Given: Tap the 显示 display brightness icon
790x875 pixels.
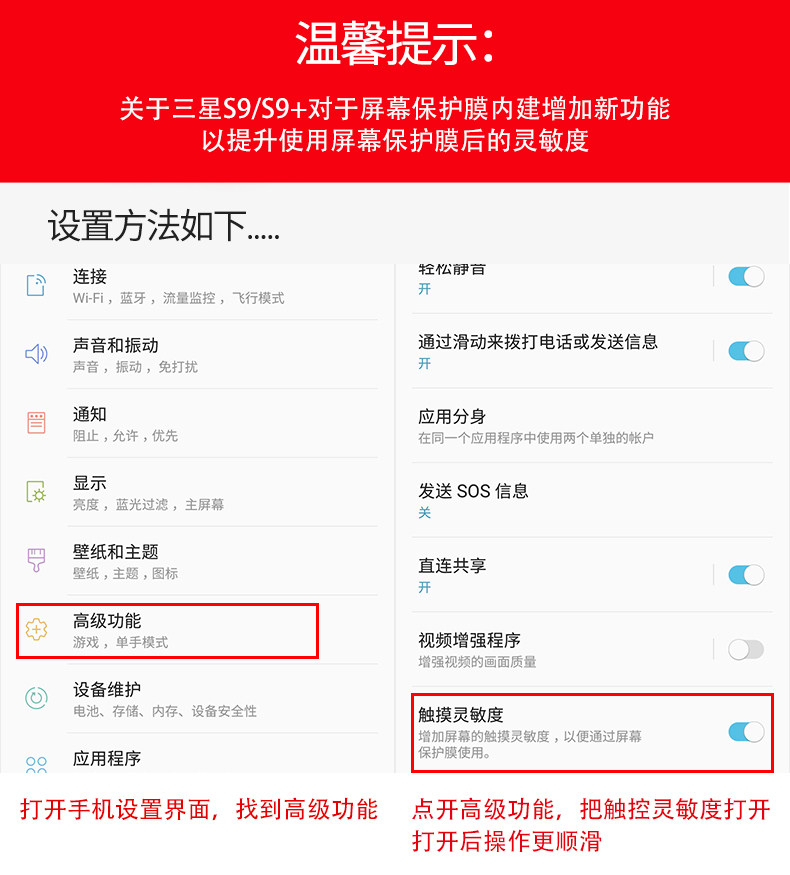Looking at the screenshot, I should click(x=36, y=492).
